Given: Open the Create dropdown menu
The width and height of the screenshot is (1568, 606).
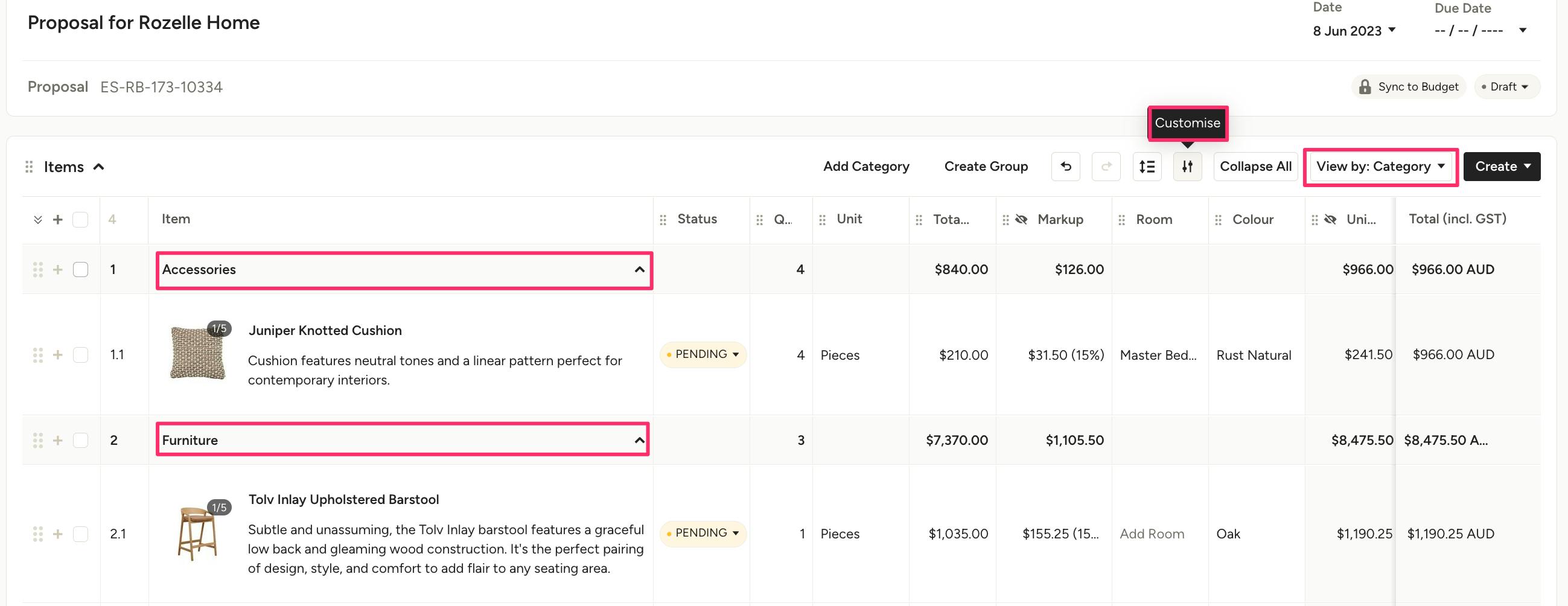Looking at the screenshot, I should 1502,166.
